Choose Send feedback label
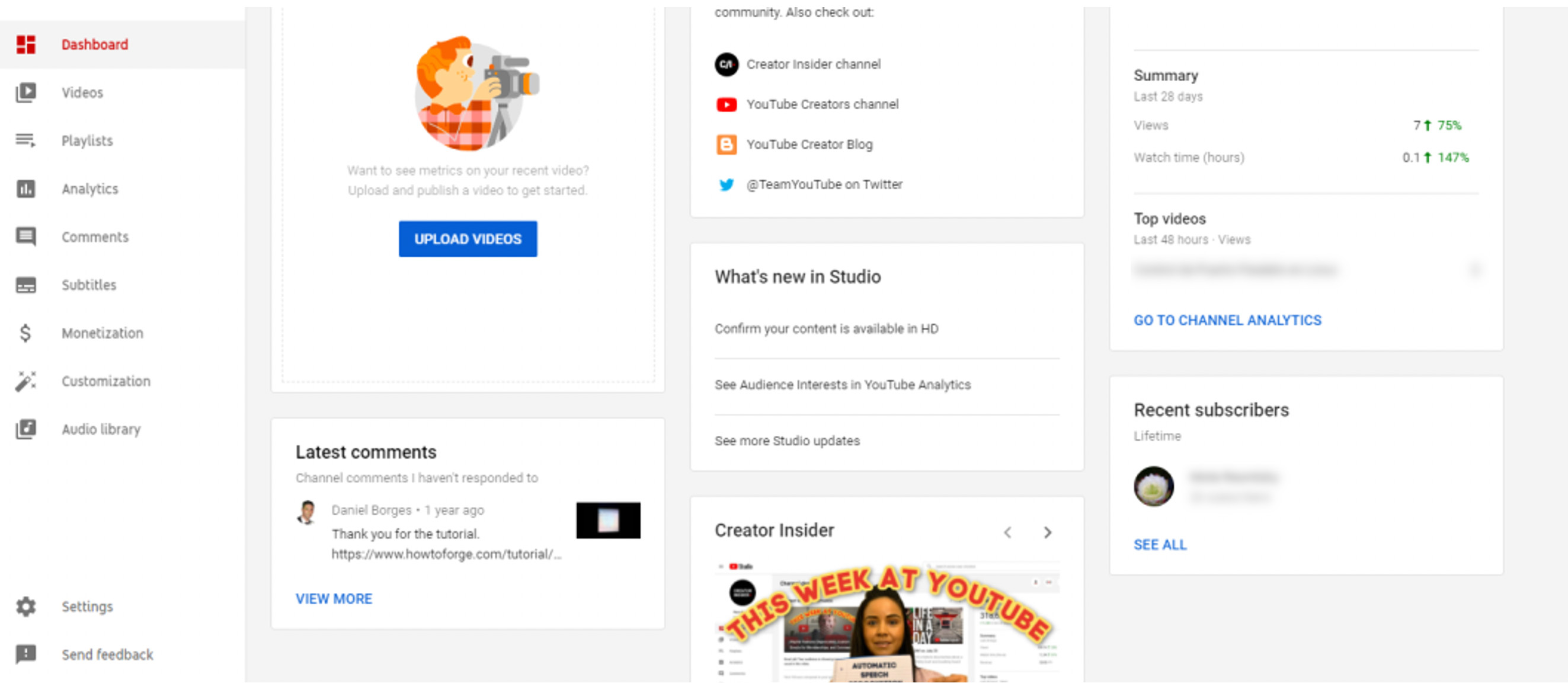 pos(107,655)
